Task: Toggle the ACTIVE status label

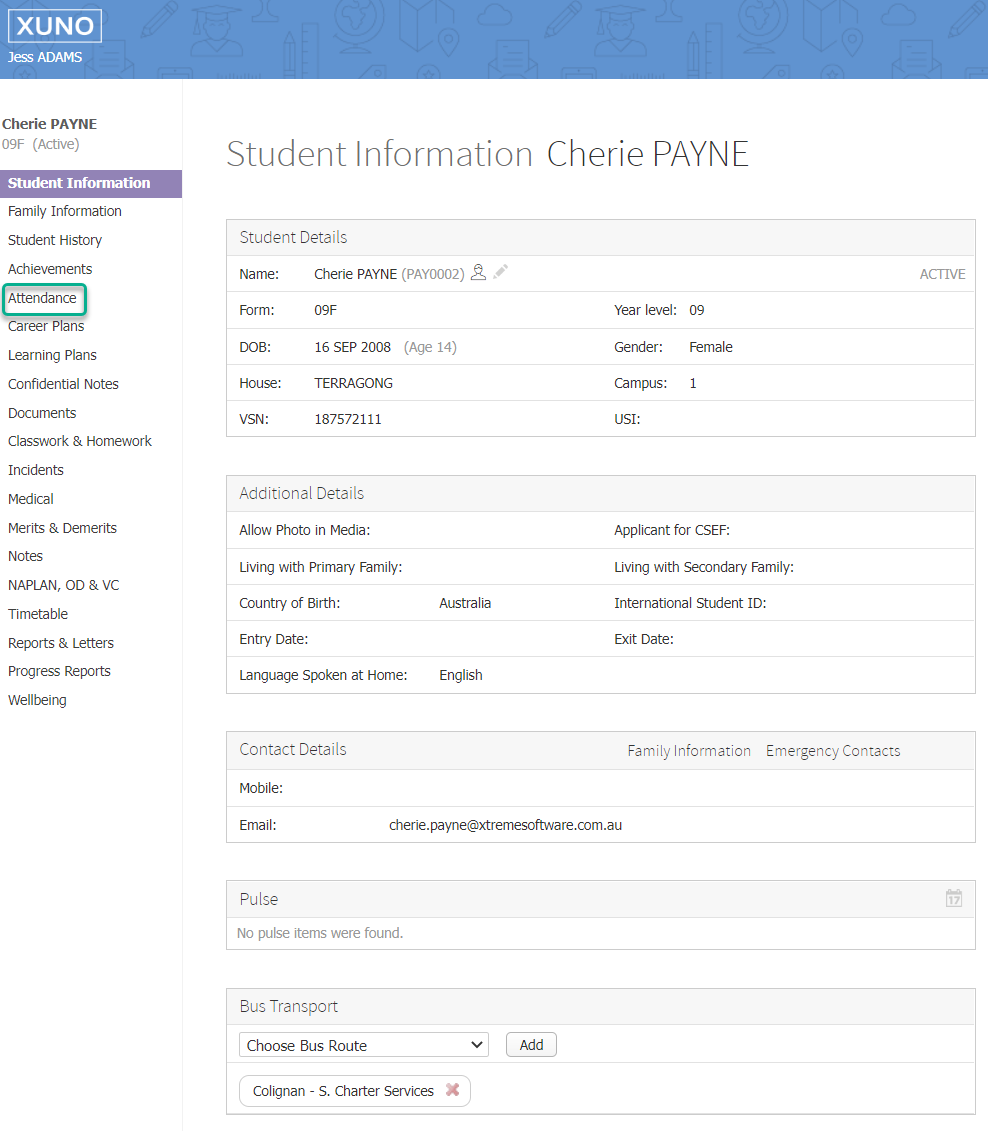Action: pyautogui.click(x=942, y=273)
